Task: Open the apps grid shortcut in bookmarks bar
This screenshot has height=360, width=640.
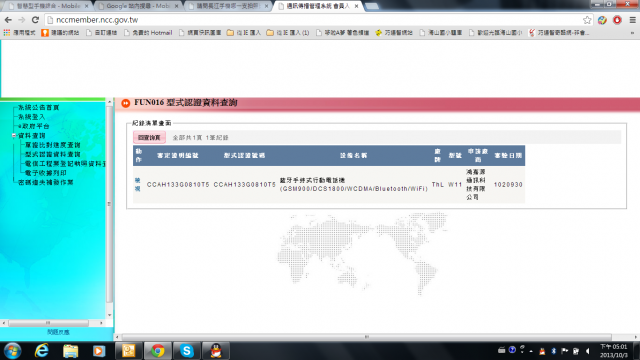Action: point(7,33)
